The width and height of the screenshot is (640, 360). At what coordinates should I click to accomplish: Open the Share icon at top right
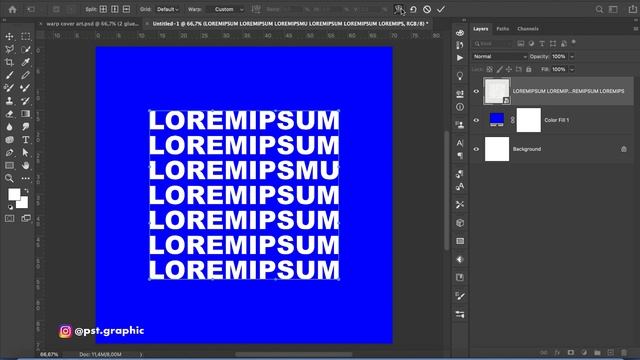pos(632,9)
